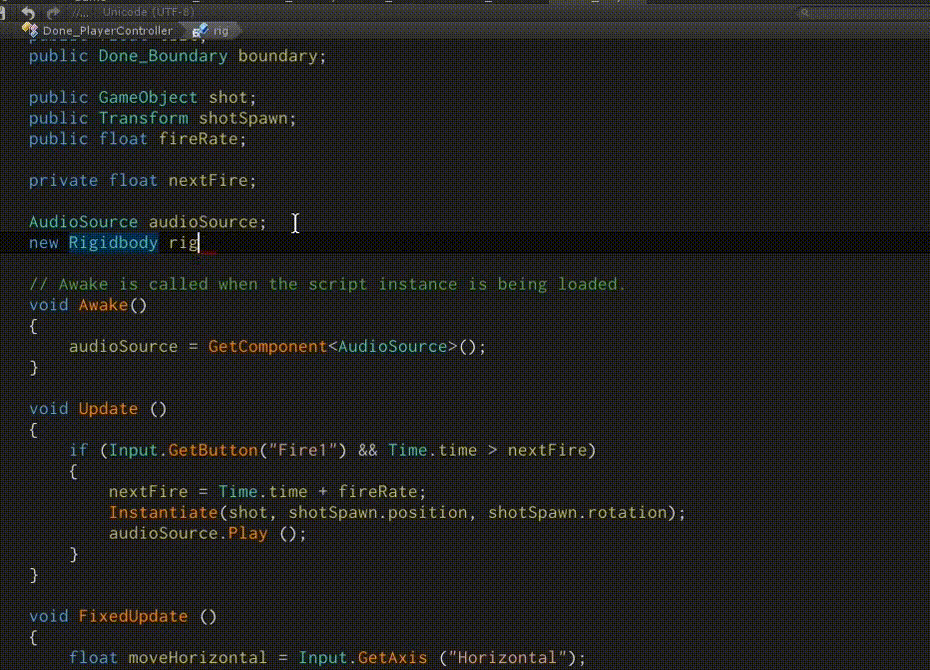Click 'GetAxis' method call
Image resolution: width=930 pixels, height=670 pixels.
(392, 658)
